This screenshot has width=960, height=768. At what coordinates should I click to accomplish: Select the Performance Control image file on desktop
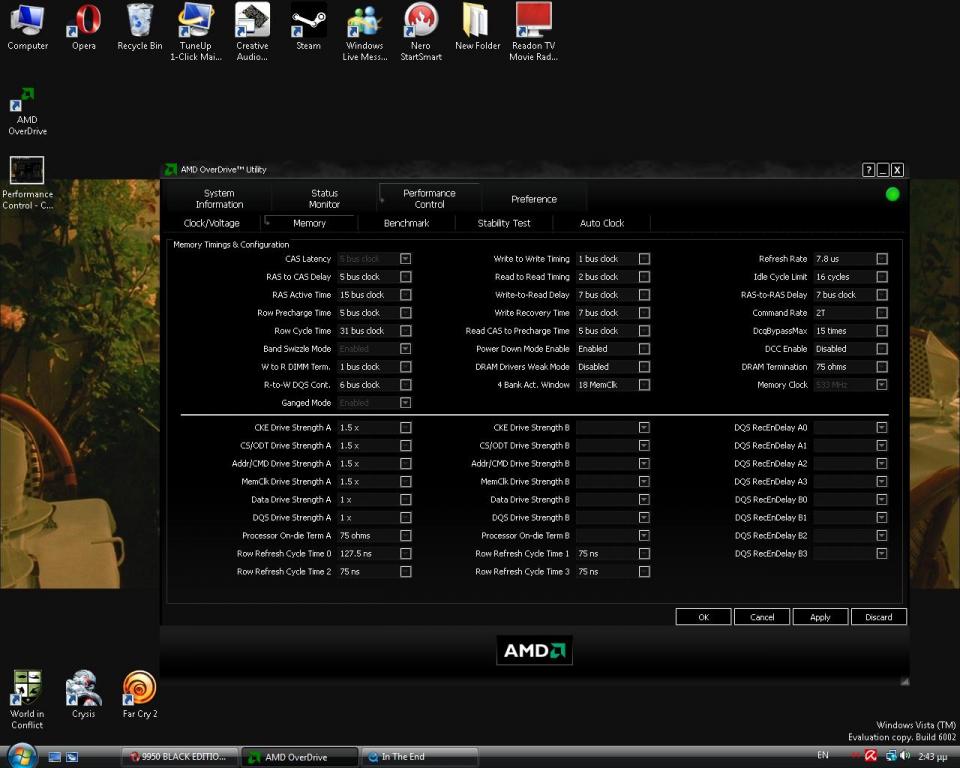coord(28,183)
